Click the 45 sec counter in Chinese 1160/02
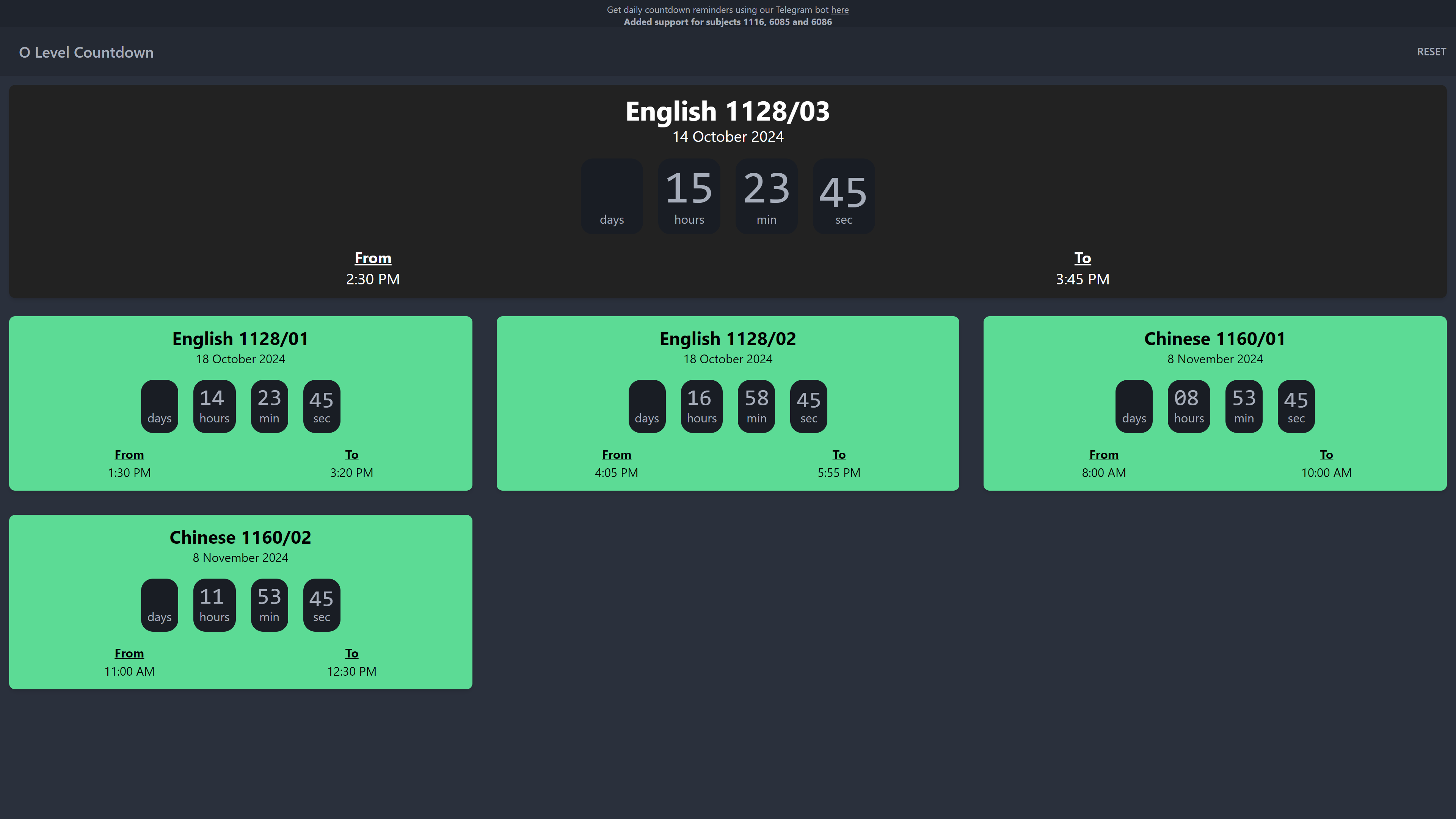This screenshot has height=819, width=1456. pyautogui.click(x=322, y=606)
